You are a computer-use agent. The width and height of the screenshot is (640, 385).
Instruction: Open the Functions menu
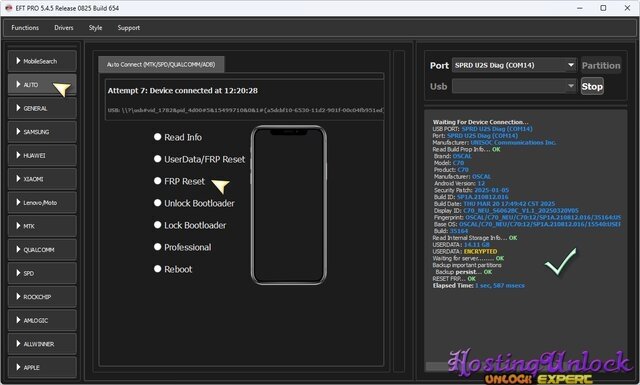coord(25,28)
